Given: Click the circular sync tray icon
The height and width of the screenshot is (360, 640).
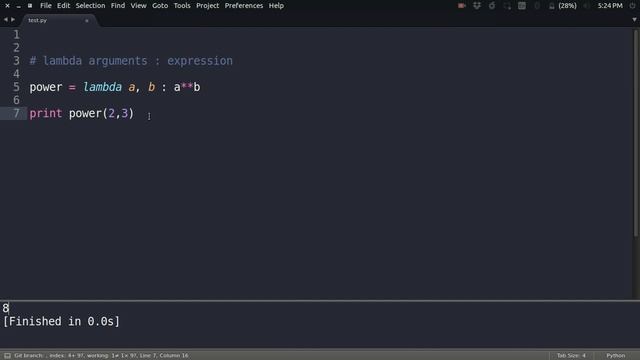Looking at the screenshot, I should [492, 6].
